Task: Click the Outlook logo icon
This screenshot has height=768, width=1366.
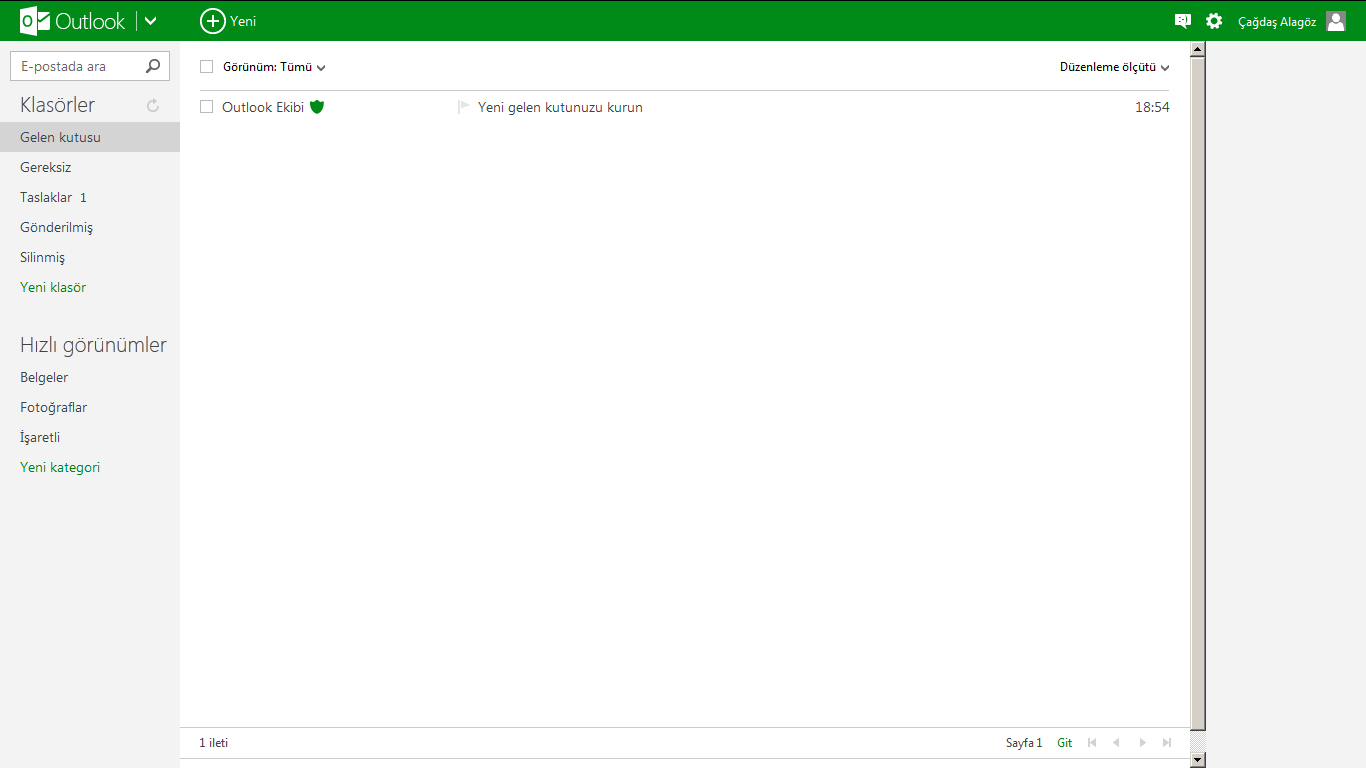Action: [35, 21]
